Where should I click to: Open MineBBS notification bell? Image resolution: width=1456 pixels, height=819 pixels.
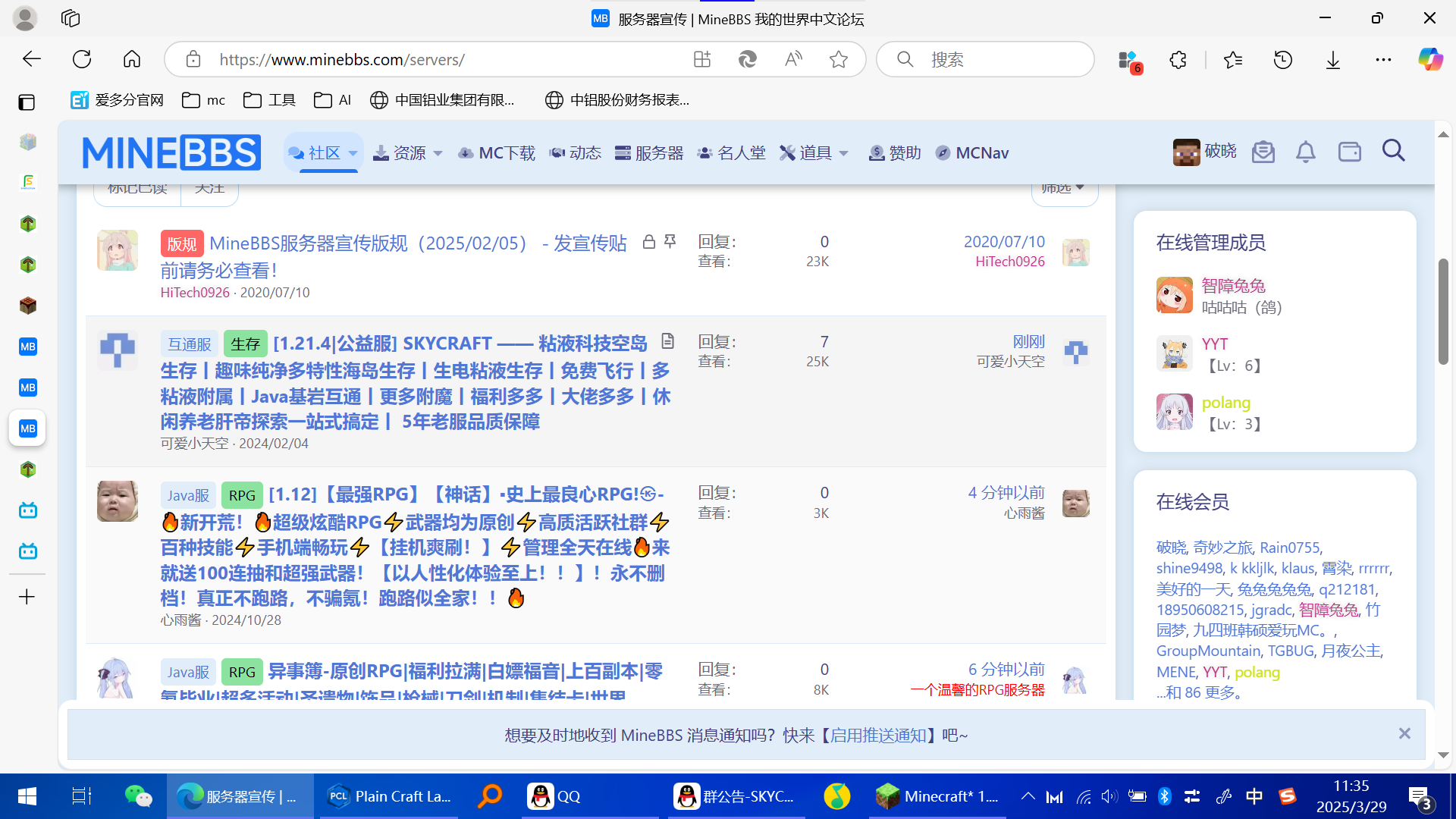coord(1306,152)
